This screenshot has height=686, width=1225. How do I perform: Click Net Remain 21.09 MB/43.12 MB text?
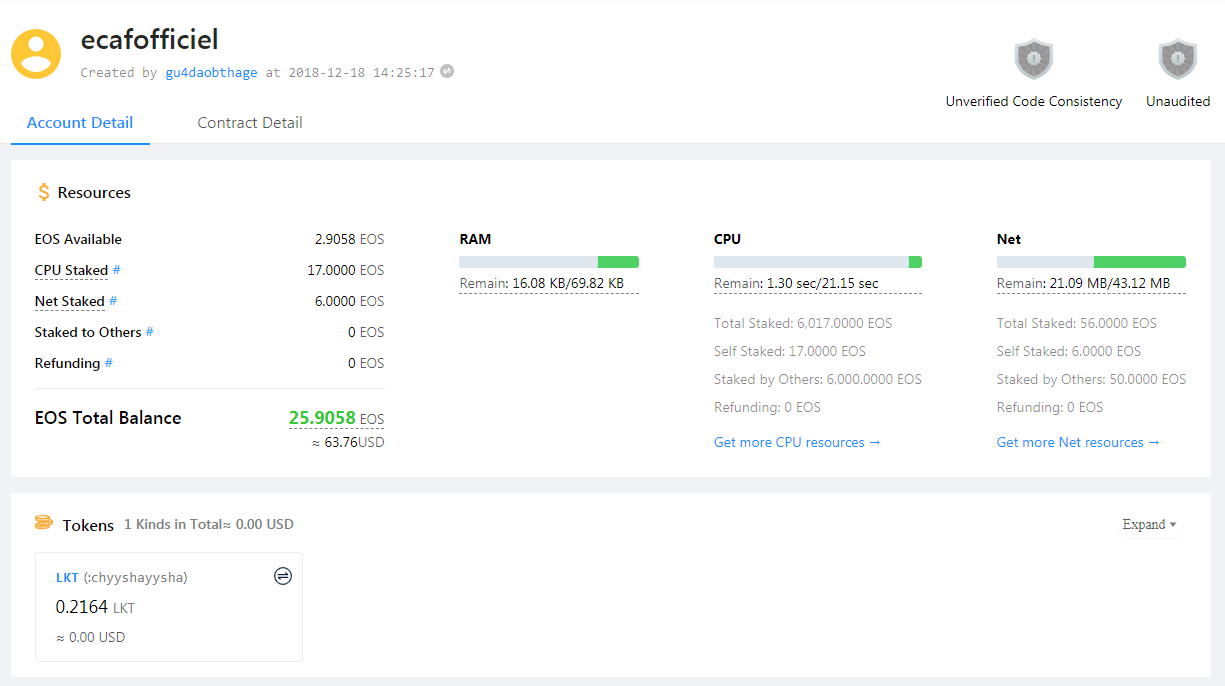tap(1083, 284)
